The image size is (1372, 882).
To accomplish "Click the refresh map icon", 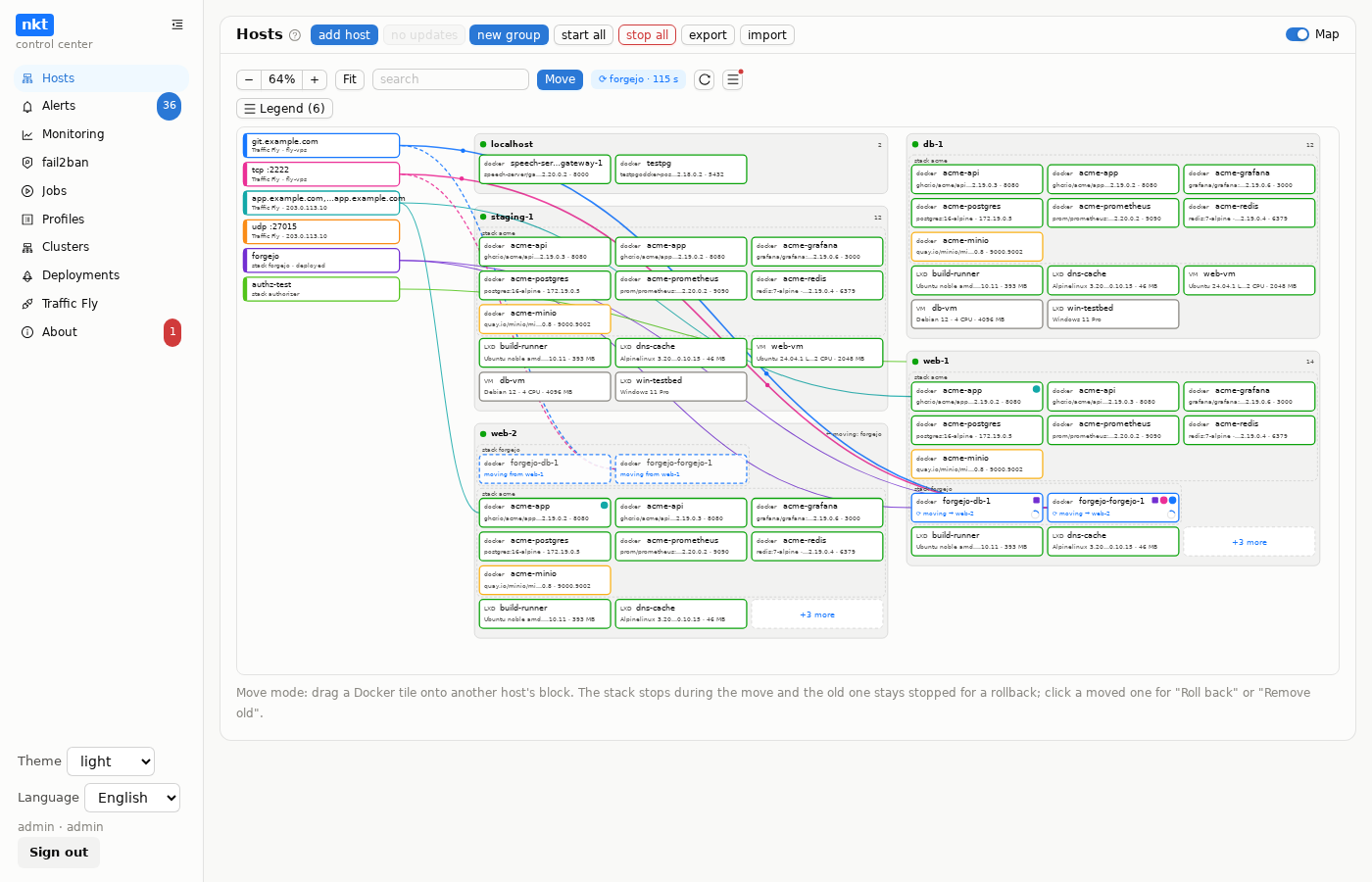I will 704,79.
